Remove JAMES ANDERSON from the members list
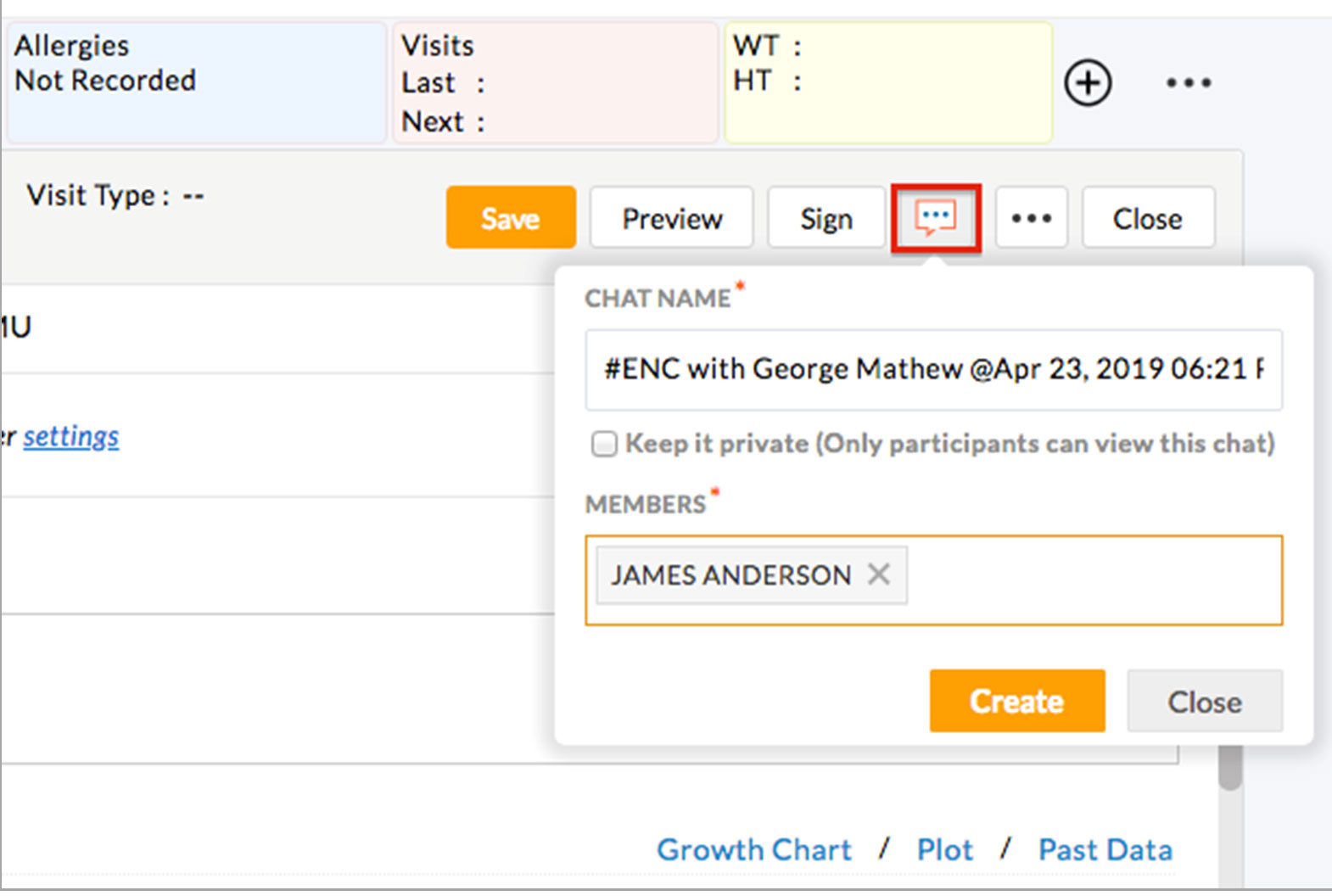1332x896 pixels. click(879, 574)
